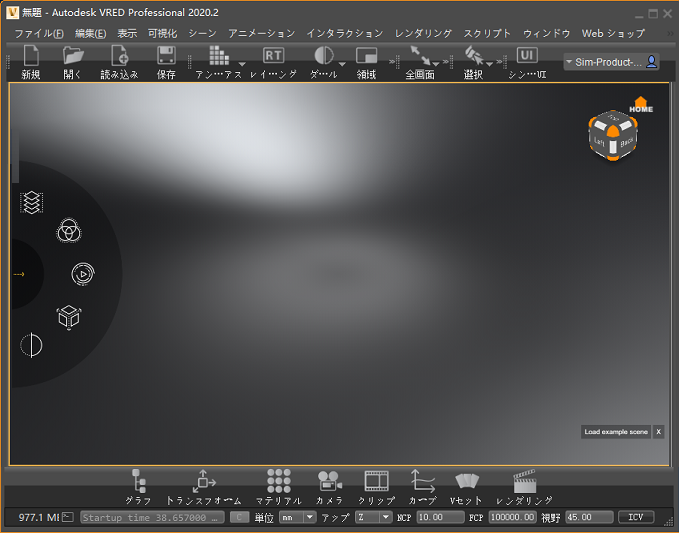Click the Back face of the view cube

(x=627, y=141)
